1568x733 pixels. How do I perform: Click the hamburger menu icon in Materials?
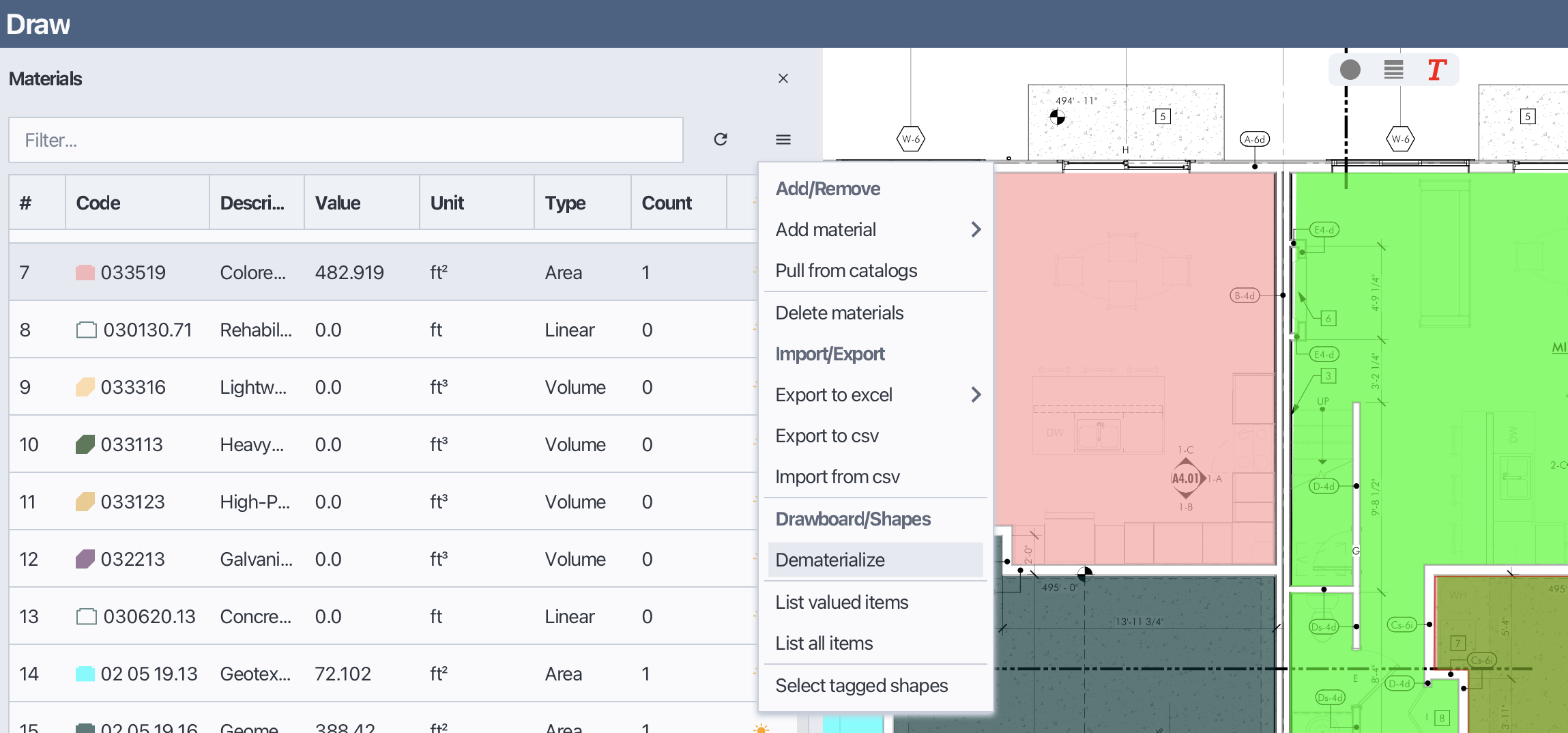[x=783, y=139]
